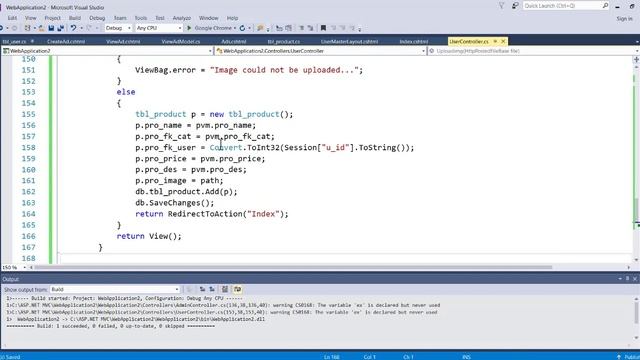This screenshot has height=360, width=640.
Task: Open the Team menu
Action: pos(120,18)
